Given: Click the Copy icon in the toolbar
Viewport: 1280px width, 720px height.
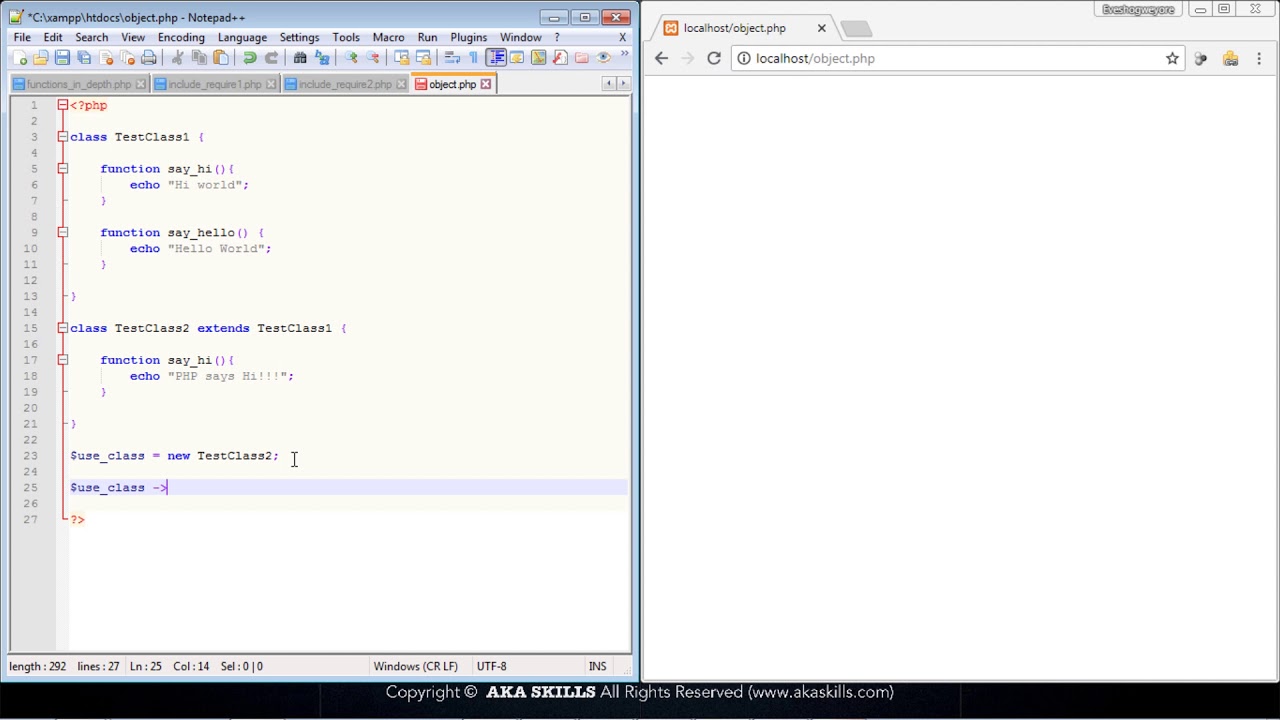Looking at the screenshot, I should click(199, 58).
